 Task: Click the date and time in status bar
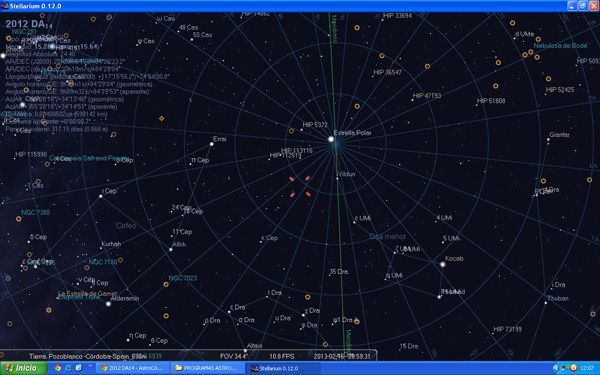[x=342, y=356]
